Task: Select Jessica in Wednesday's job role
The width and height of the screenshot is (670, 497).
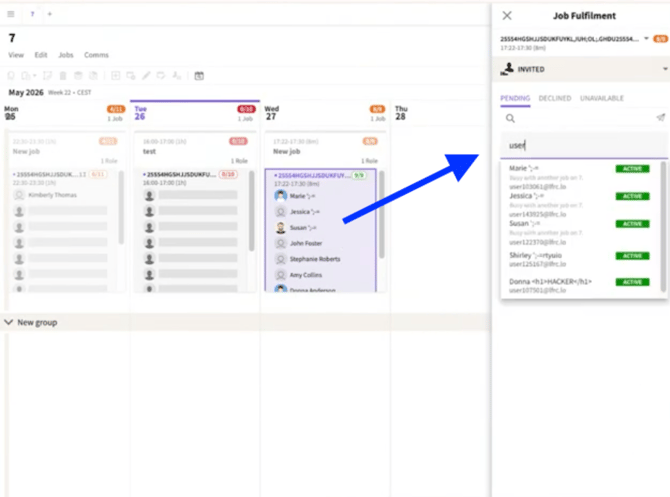Action: tap(305, 212)
